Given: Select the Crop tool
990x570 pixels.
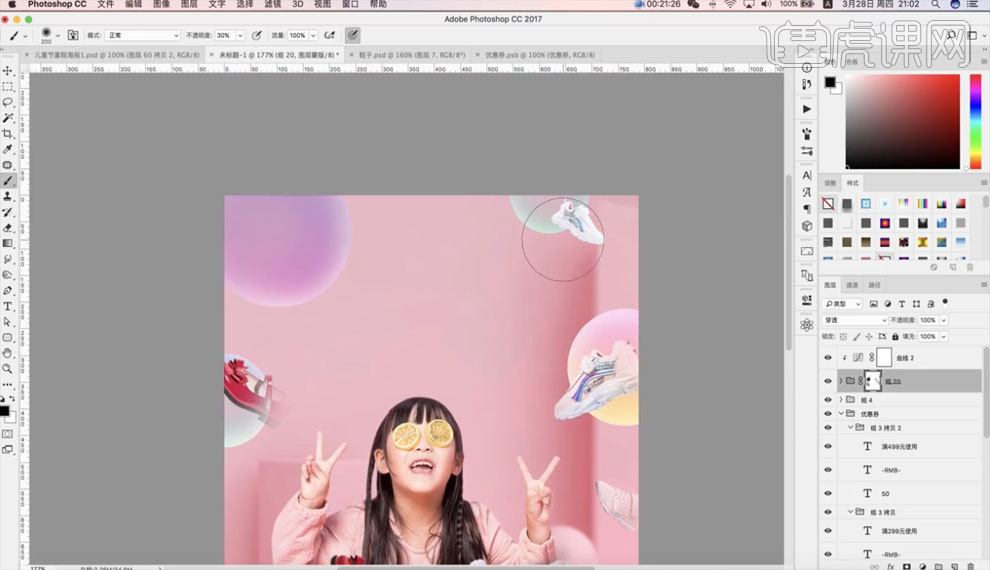Looking at the screenshot, I should 8,133.
